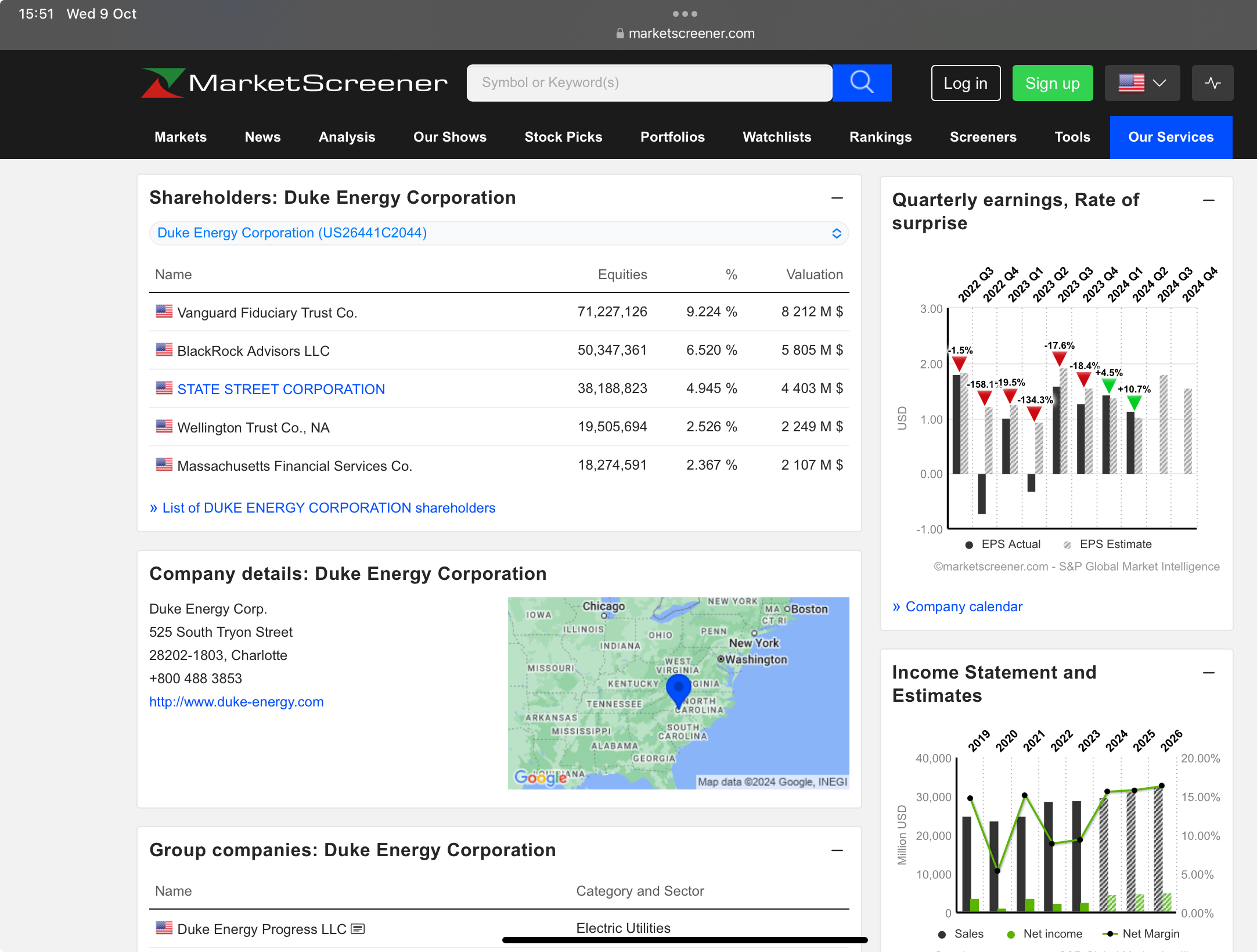
Task: Click the marketscreener.com address bar
Action: click(x=685, y=33)
